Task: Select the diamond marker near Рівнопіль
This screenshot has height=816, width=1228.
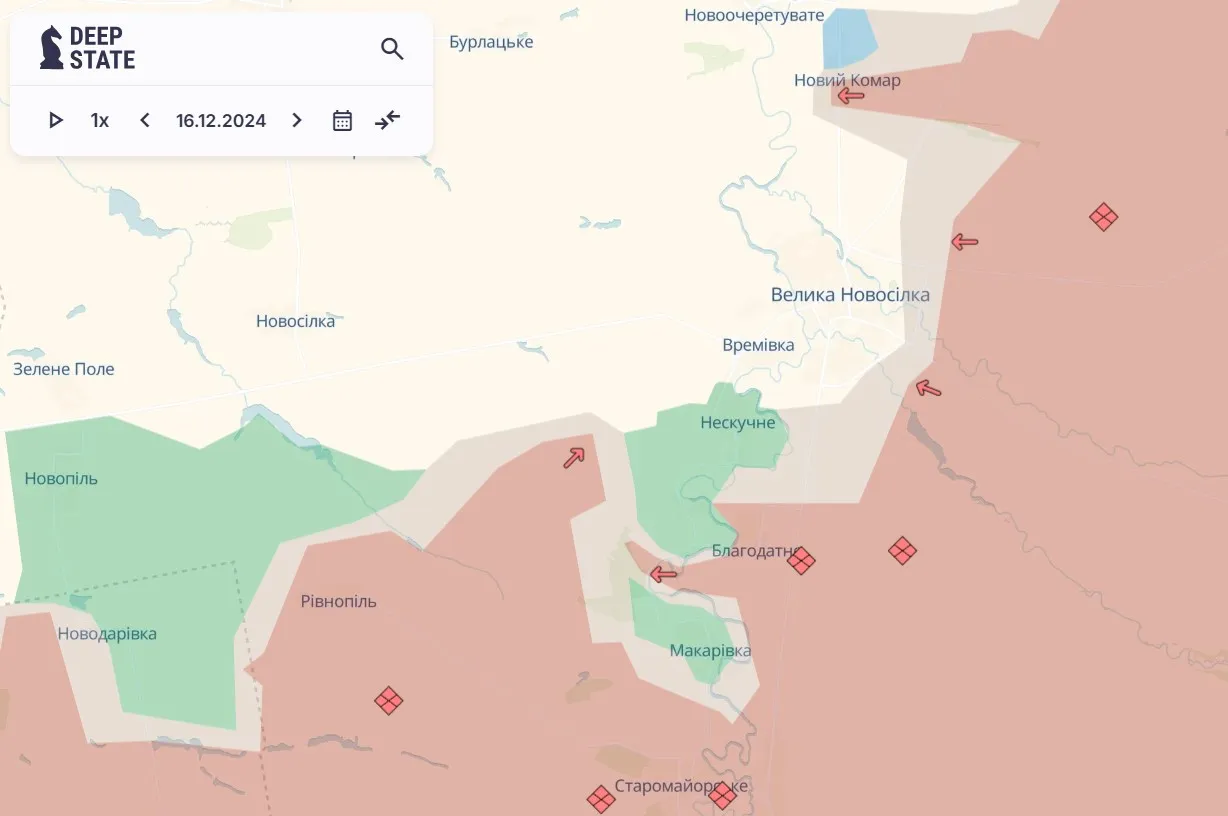Action: point(390,702)
